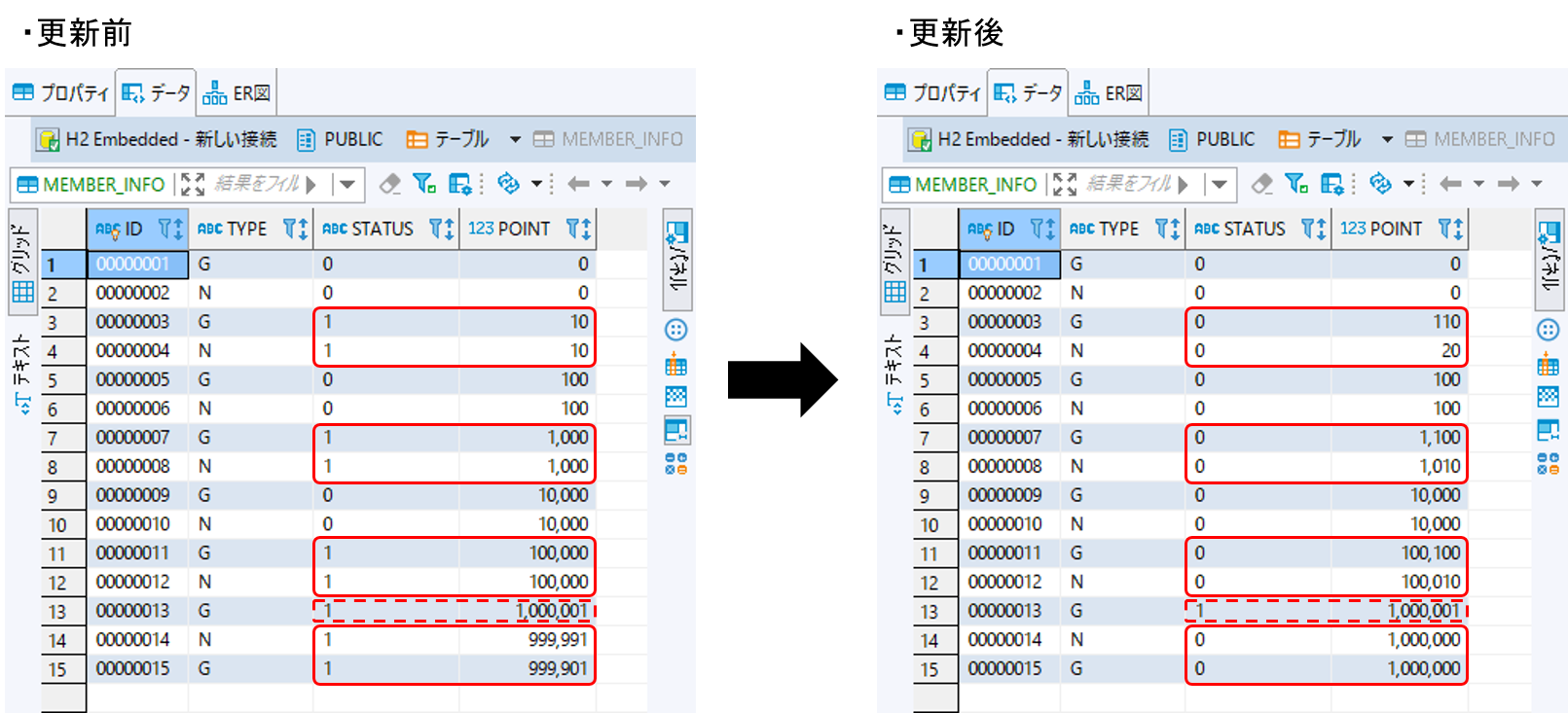The width and height of the screenshot is (1568, 713).
Task: Click テーブル breadcrumb in 更新前 panel
Action: point(448,139)
